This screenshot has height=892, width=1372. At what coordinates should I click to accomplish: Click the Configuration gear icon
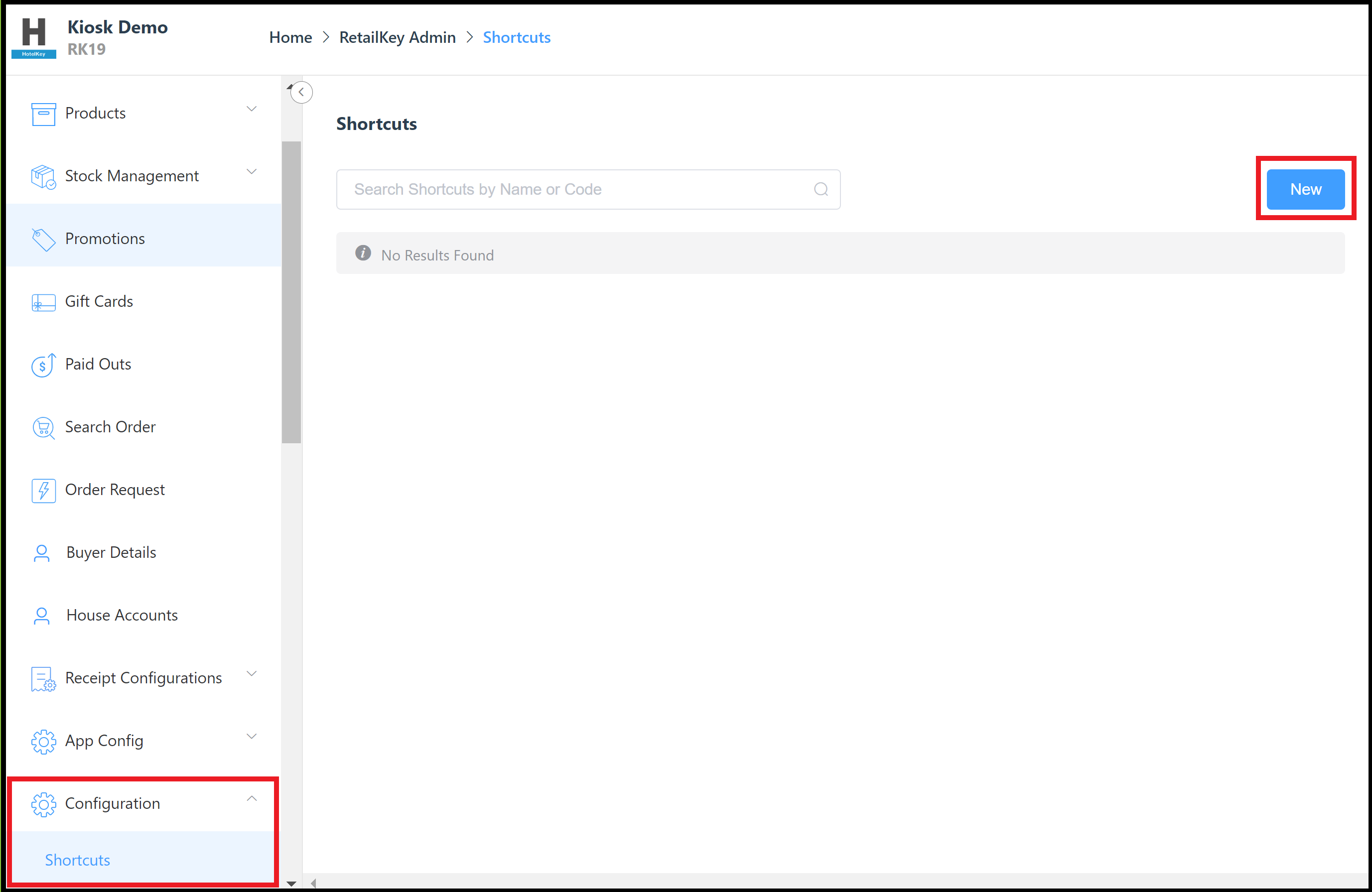tap(43, 803)
